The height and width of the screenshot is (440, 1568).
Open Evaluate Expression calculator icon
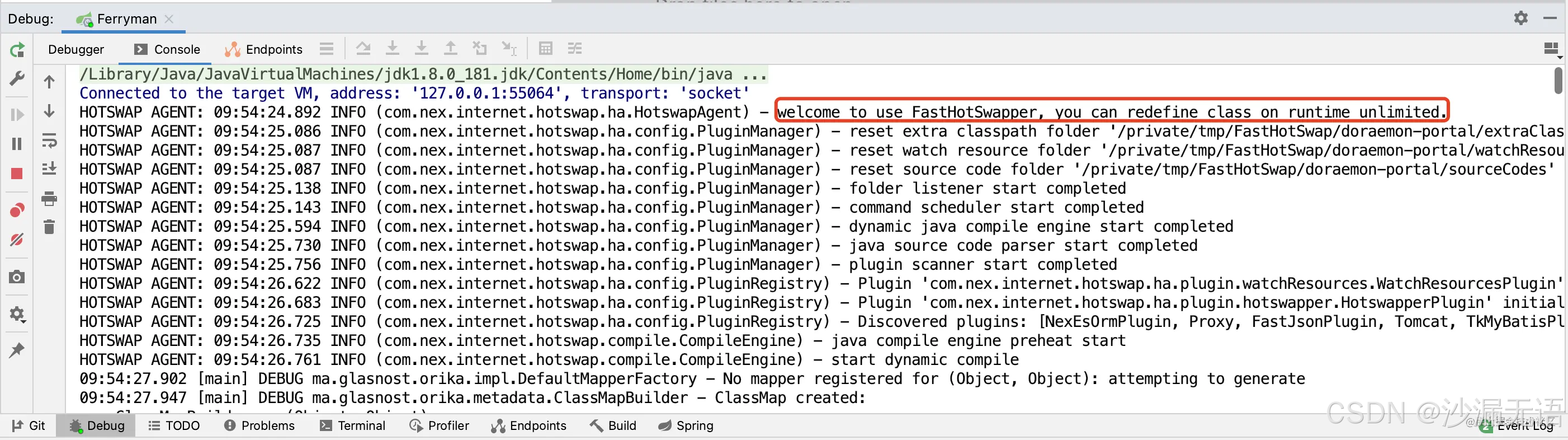tap(545, 48)
